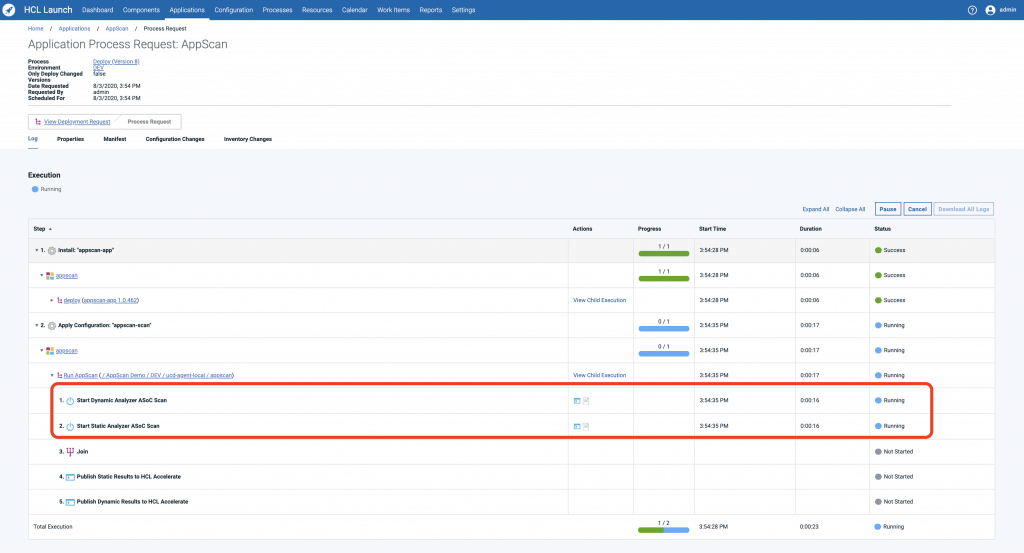Open the Resources menu
This screenshot has width=1024, height=553.
[317, 10]
